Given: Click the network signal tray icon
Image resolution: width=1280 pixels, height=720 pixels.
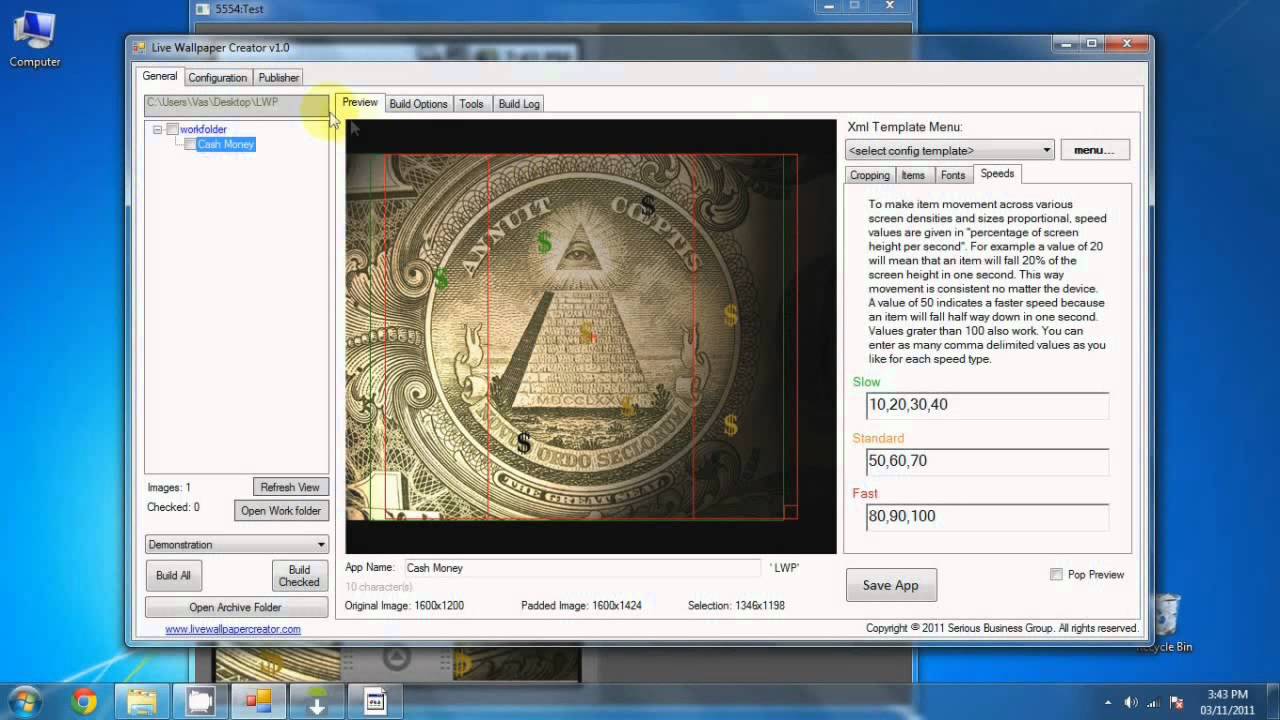Looking at the screenshot, I should tap(1154, 702).
